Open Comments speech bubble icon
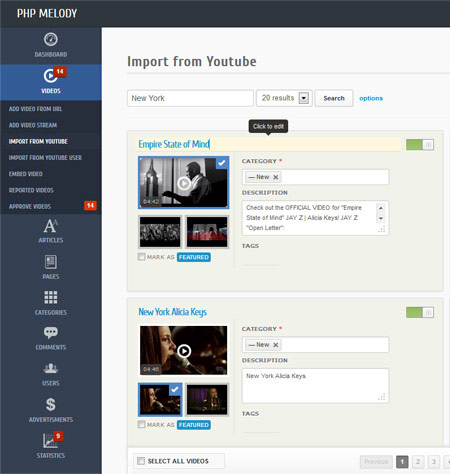 (51, 332)
